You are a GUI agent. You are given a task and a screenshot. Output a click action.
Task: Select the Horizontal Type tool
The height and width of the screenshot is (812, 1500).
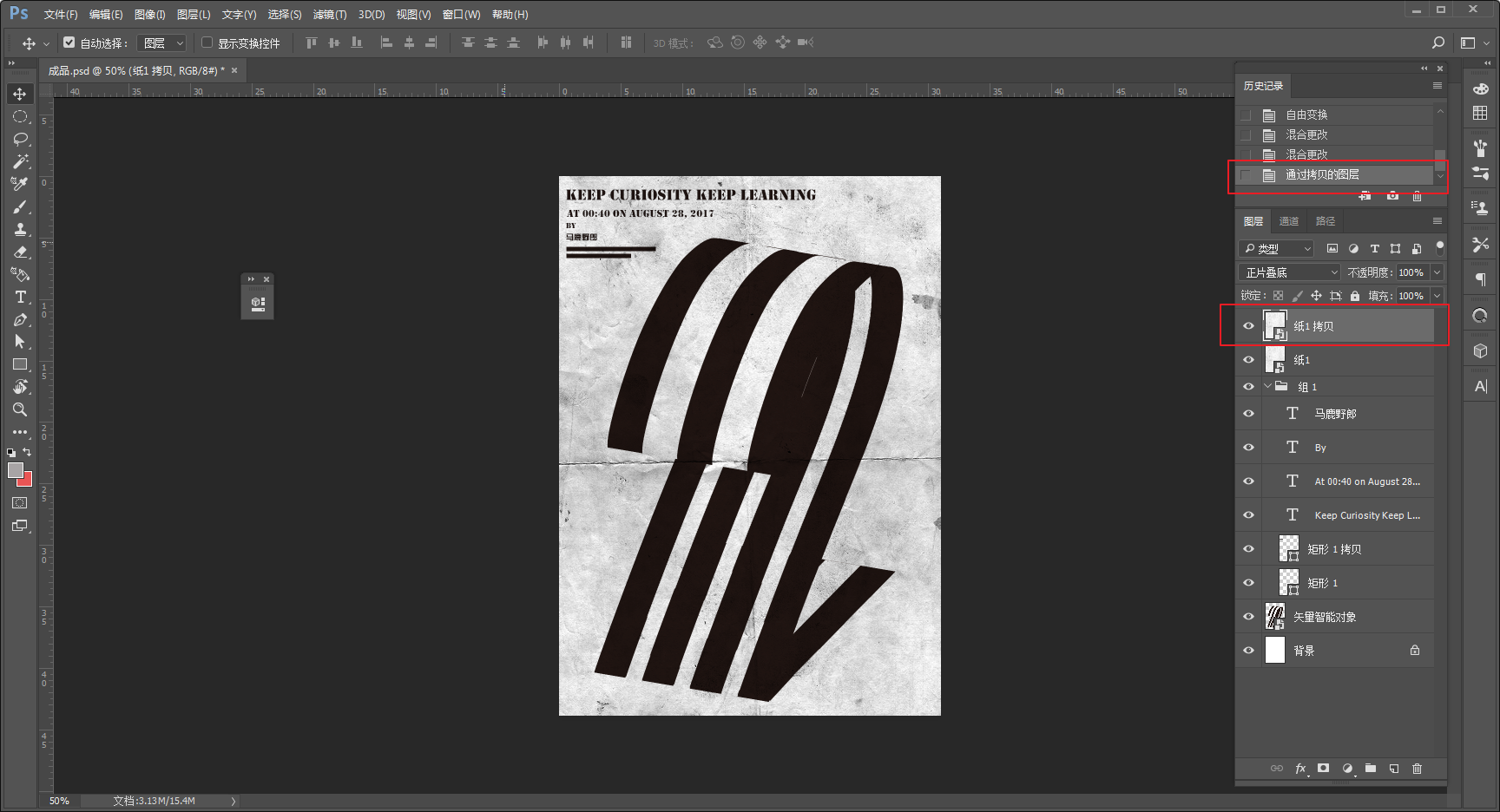20,297
